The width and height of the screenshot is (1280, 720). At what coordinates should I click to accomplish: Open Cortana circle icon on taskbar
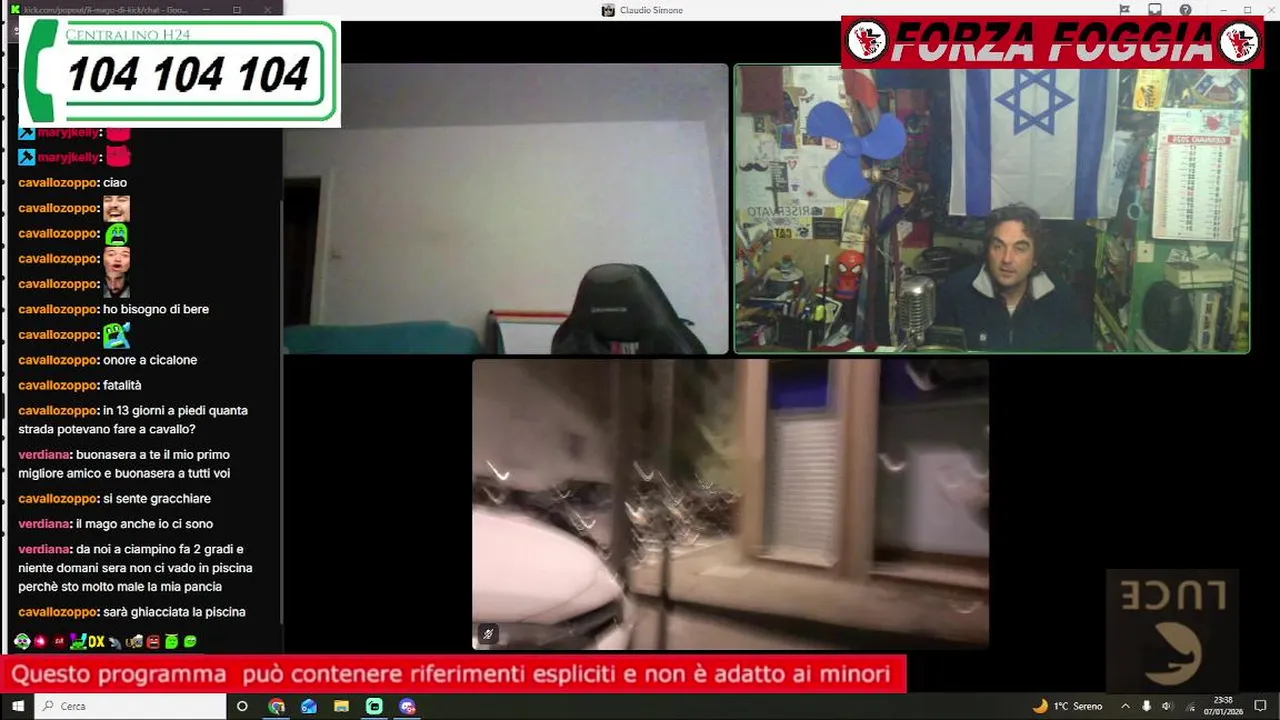(x=242, y=706)
